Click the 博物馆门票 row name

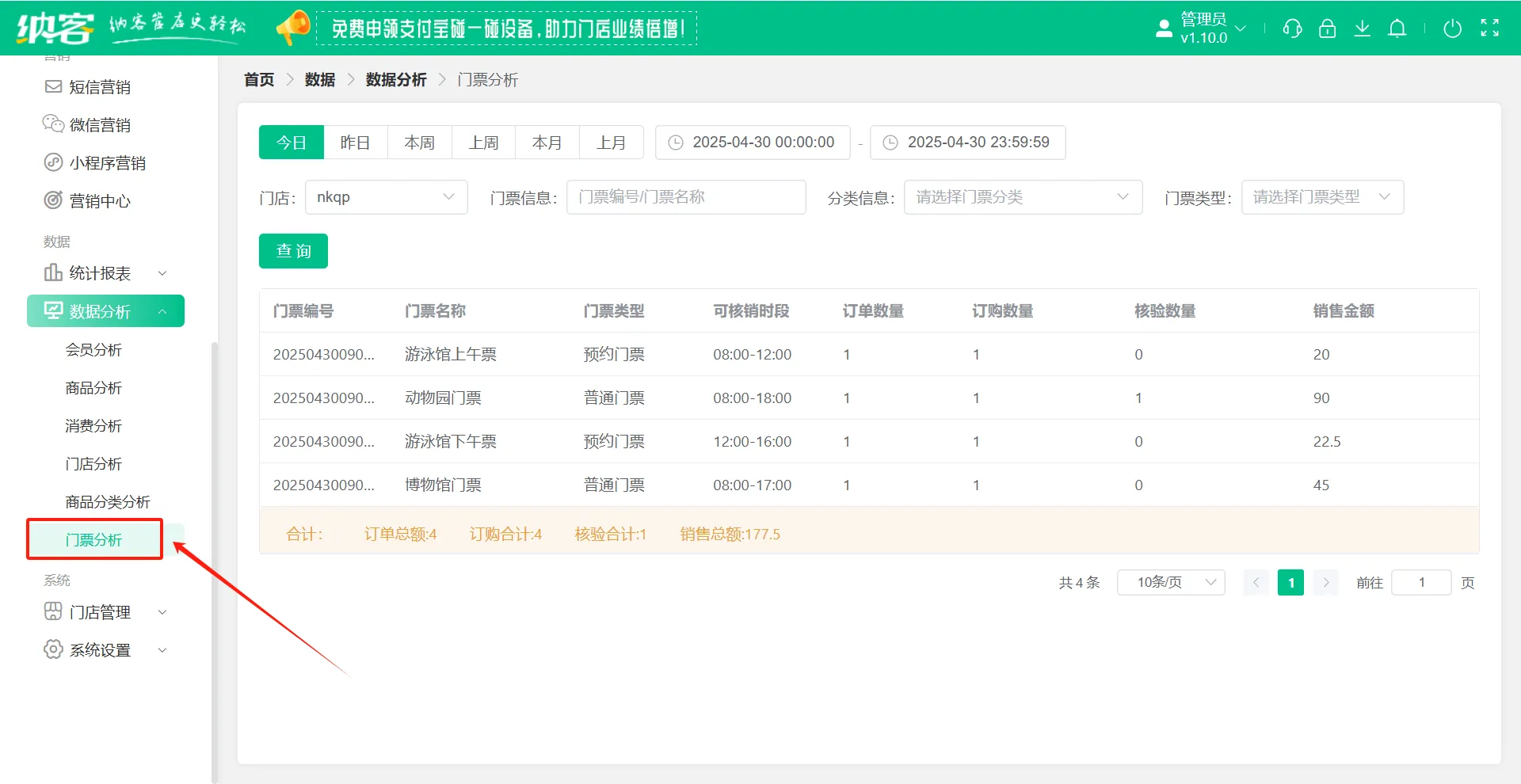click(443, 485)
